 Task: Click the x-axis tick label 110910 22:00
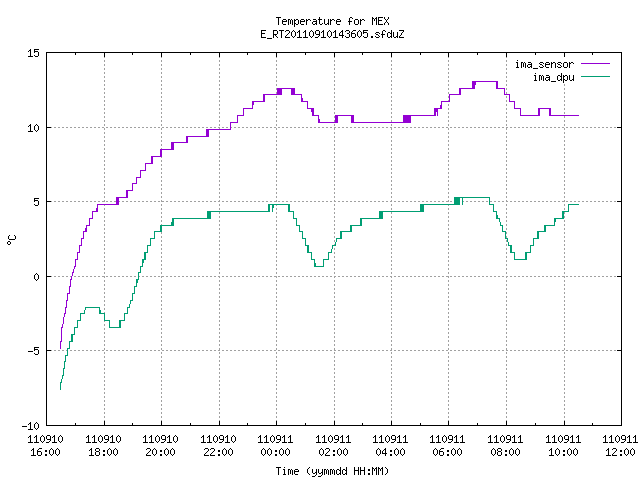pos(218,446)
